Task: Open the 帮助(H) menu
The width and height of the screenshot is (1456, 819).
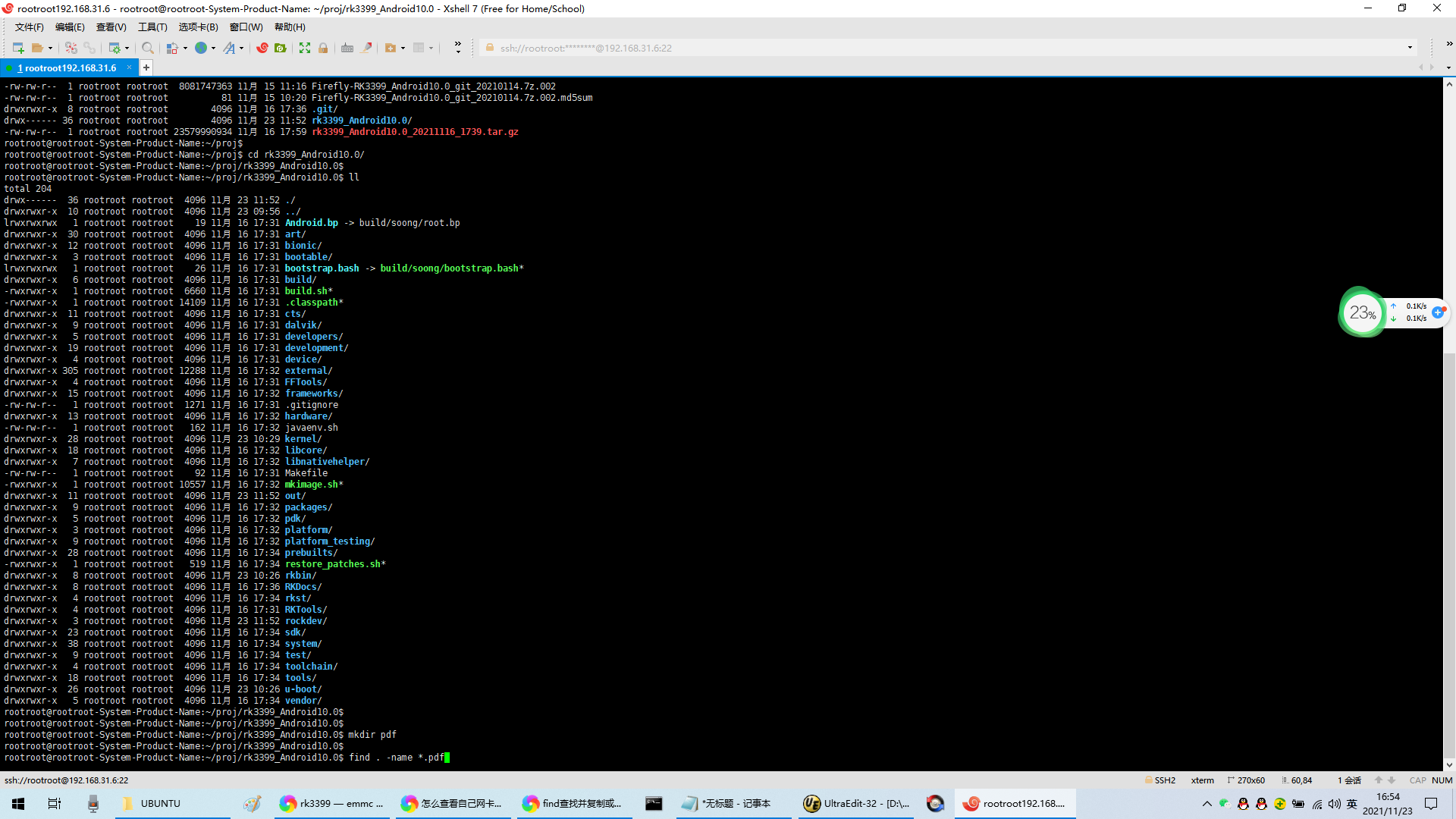Action: [290, 27]
